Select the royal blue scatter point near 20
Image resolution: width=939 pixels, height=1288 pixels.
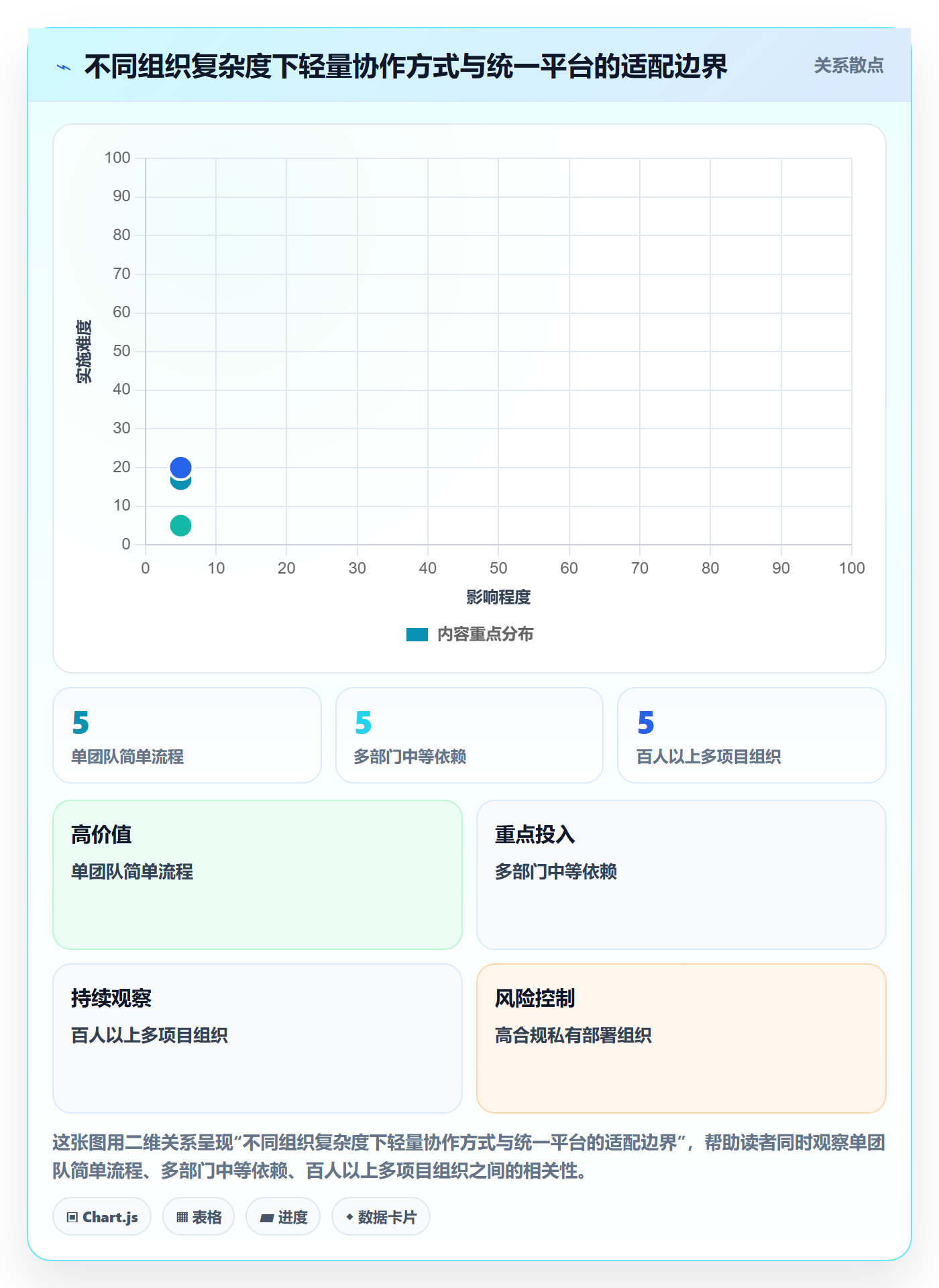click(x=180, y=467)
